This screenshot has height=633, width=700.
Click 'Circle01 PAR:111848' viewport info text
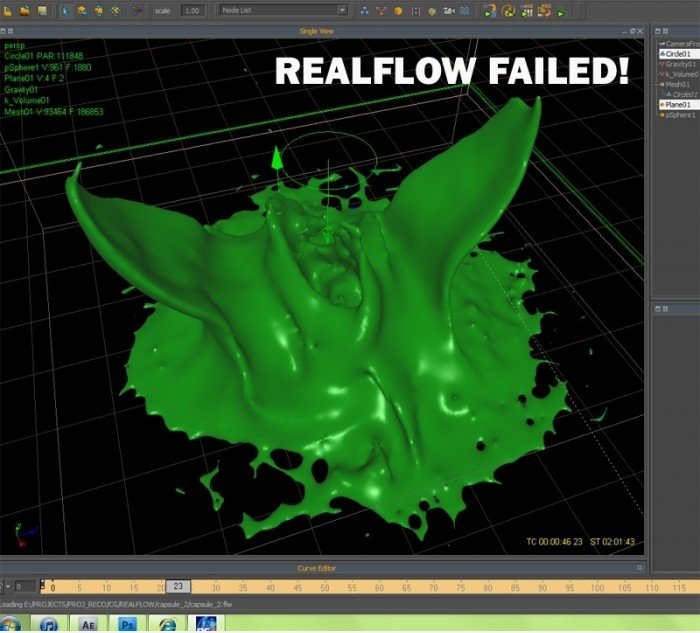[44, 56]
